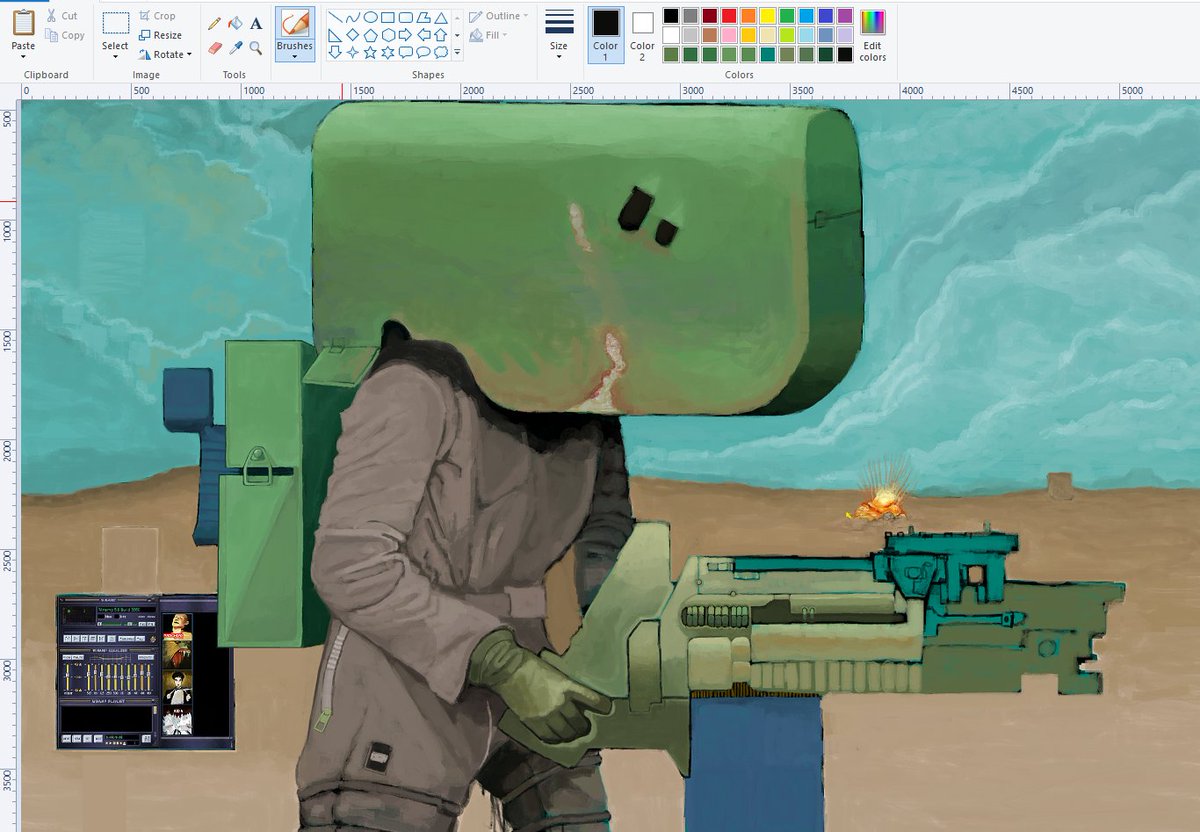This screenshot has width=1200, height=832.
Task: Pick the indigo blue swatch in the top row
Action: (x=826, y=16)
